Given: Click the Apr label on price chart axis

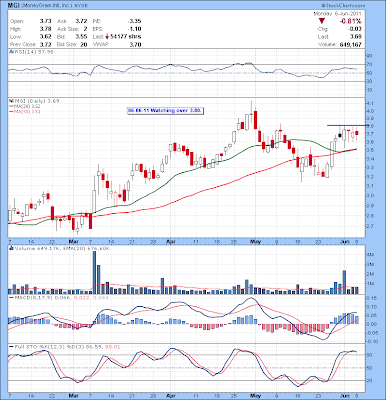Looking at the screenshot, I should (x=171, y=241).
